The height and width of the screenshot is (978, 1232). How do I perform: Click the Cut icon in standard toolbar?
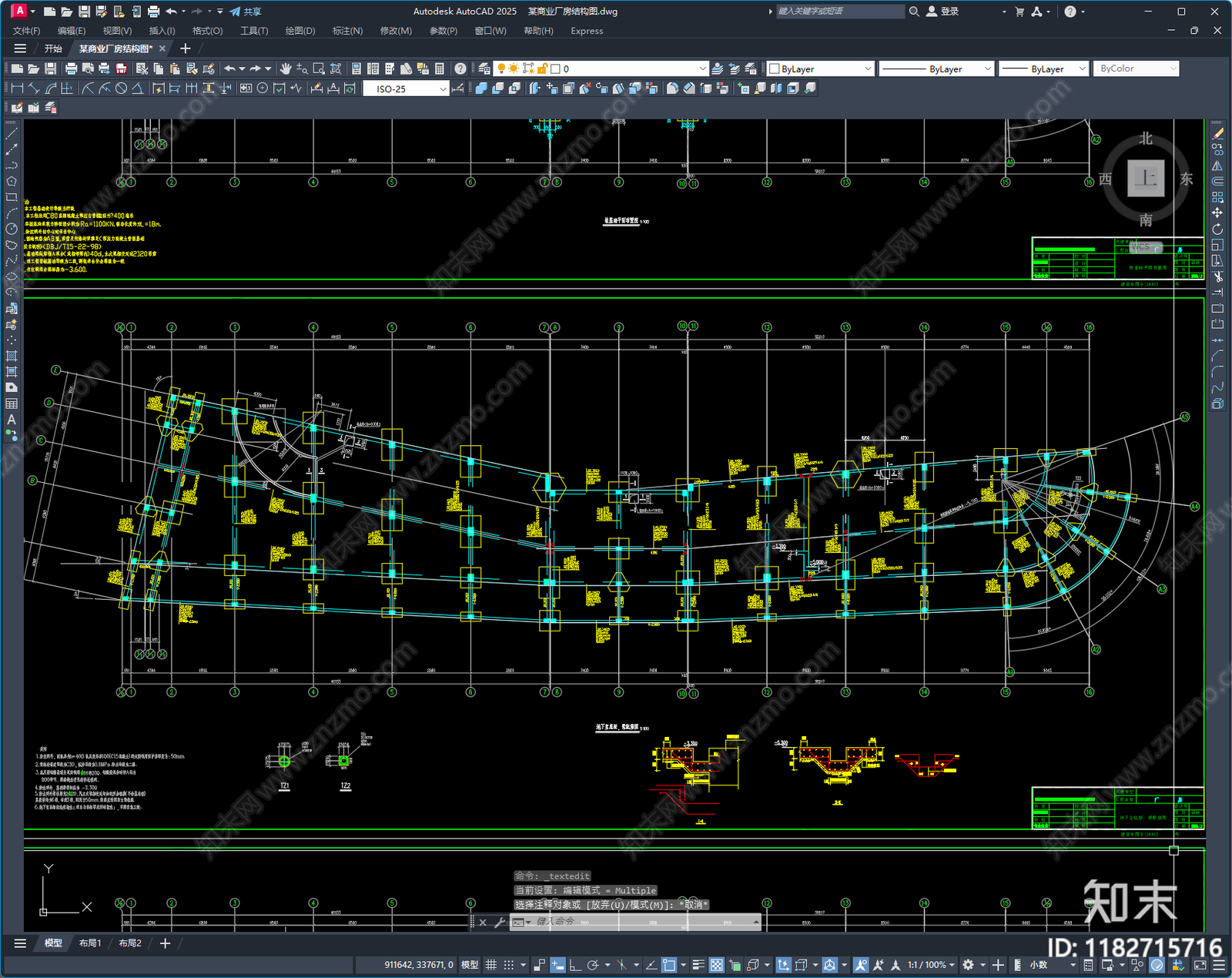(142, 69)
